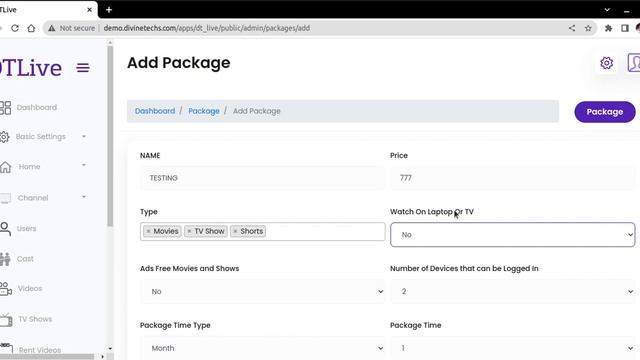Click the TV Shows television icon
The image size is (640, 360).
(x=6, y=319)
